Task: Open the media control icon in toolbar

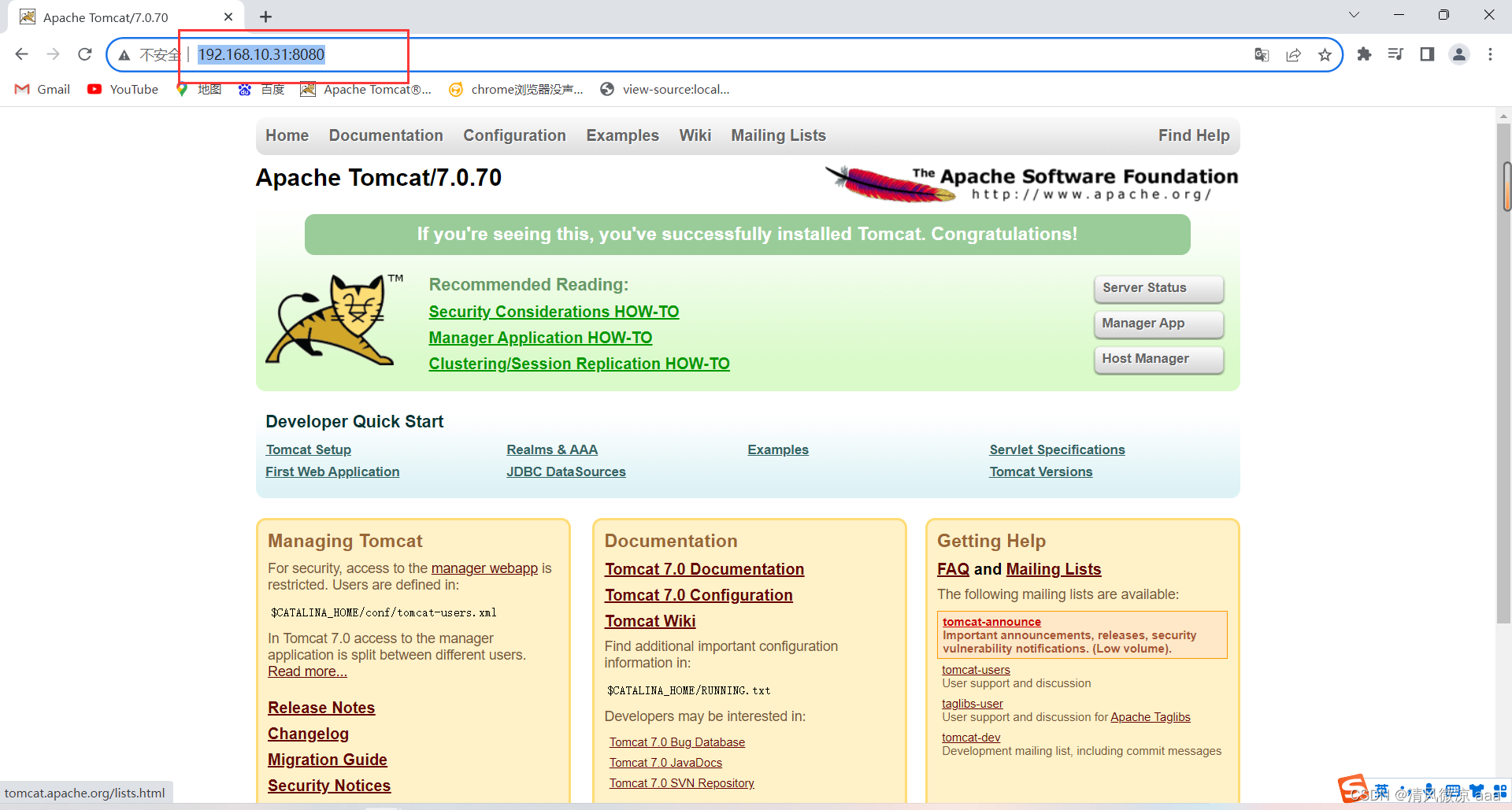Action: pyautogui.click(x=1395, y=54)
